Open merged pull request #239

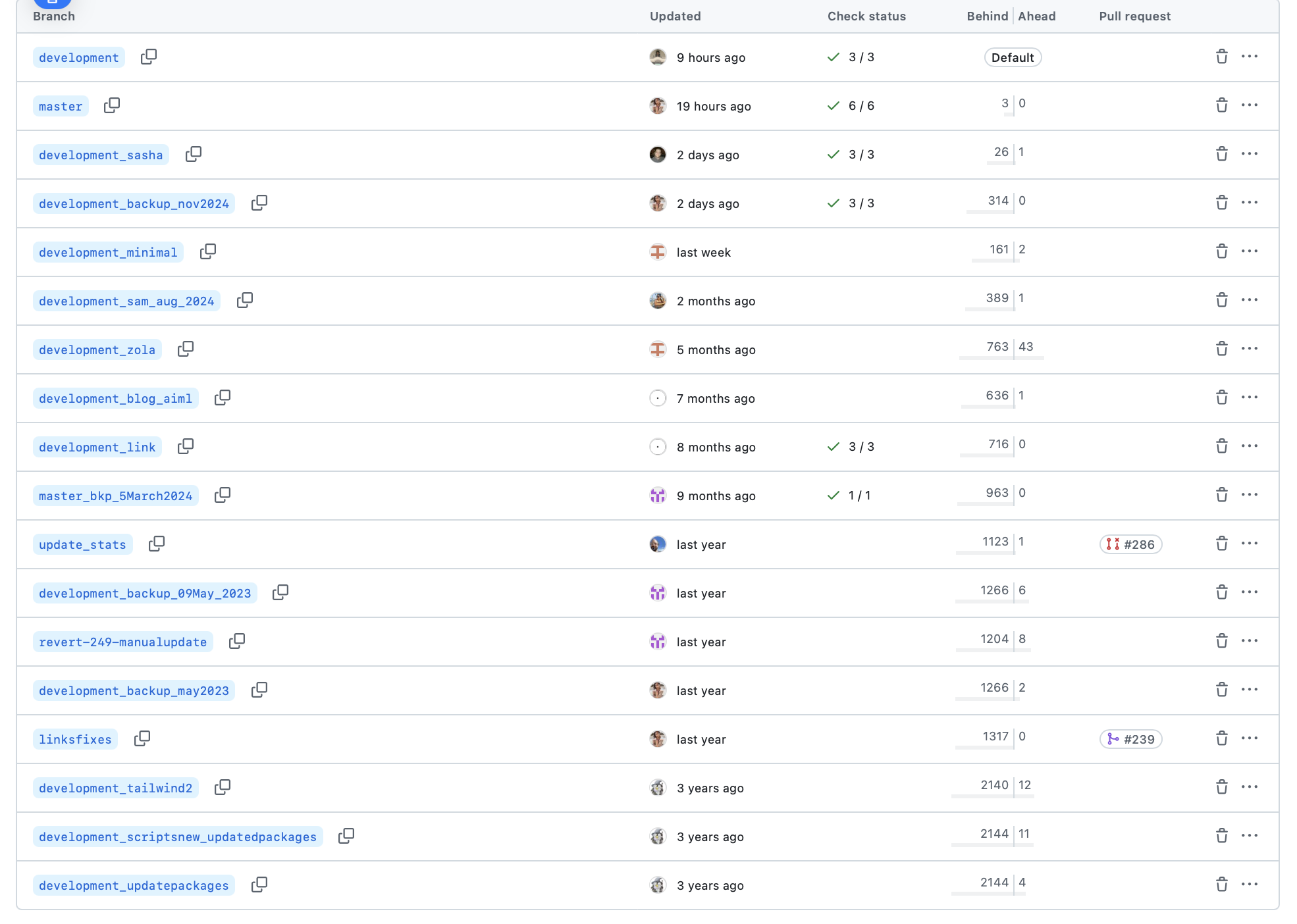pos(1130,740)
